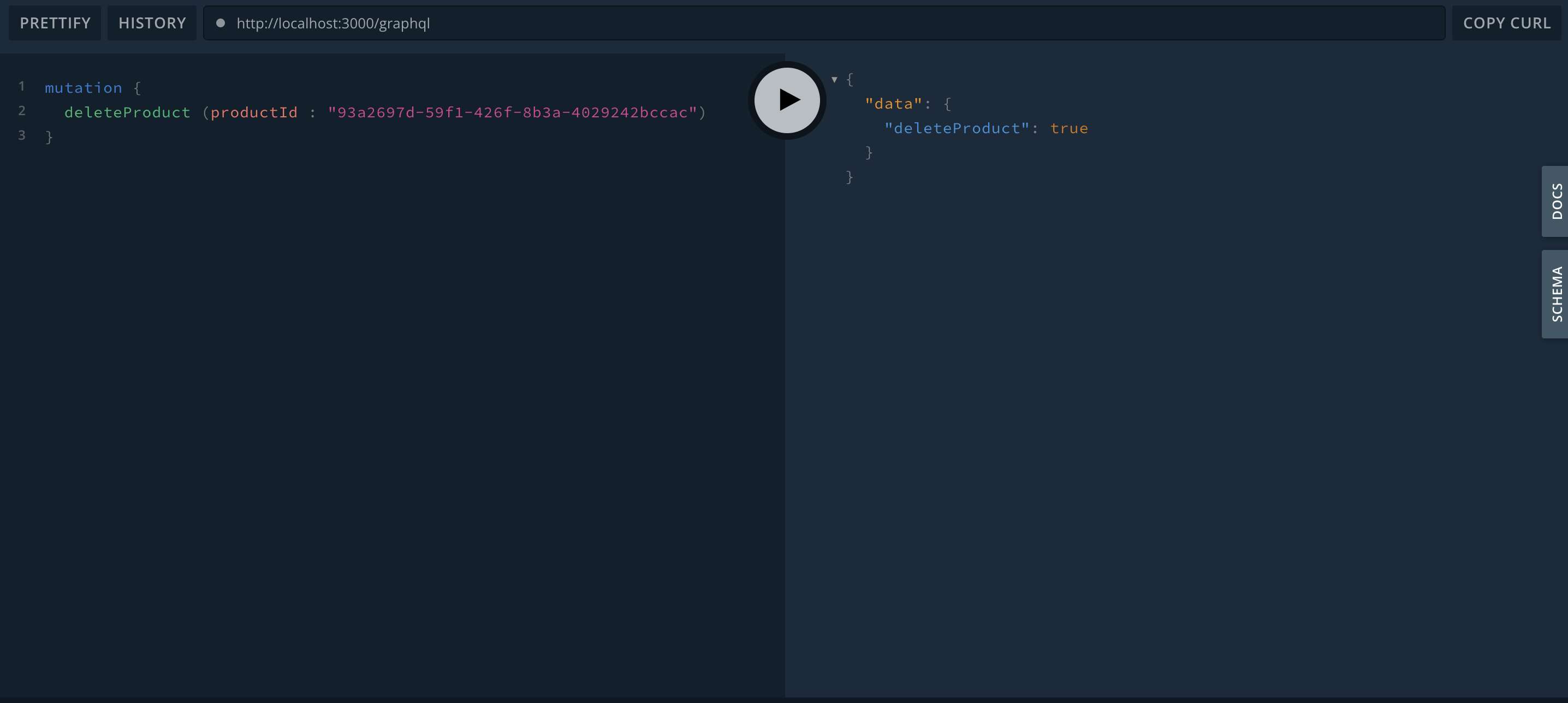Click line number 1 in the gutter

[22, 86]
